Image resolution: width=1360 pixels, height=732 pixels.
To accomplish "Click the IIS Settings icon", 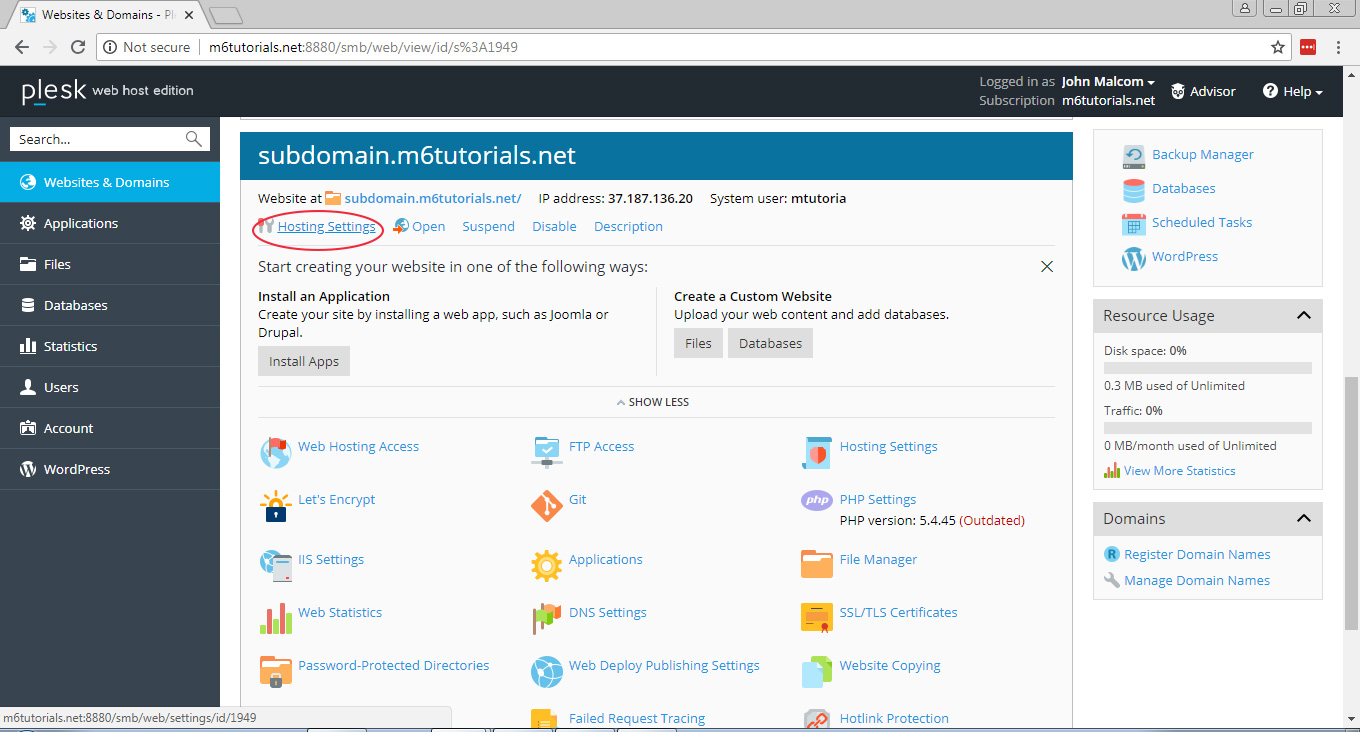I will coord(275,566).
